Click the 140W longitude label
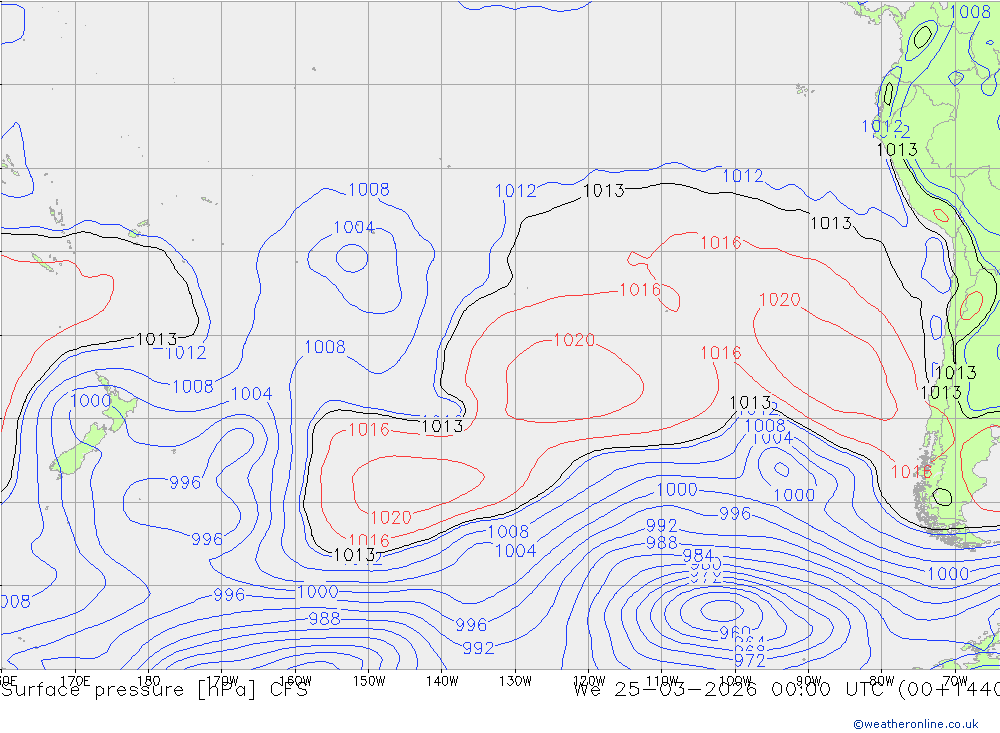The image size is (1000, 733). [442, 681]
